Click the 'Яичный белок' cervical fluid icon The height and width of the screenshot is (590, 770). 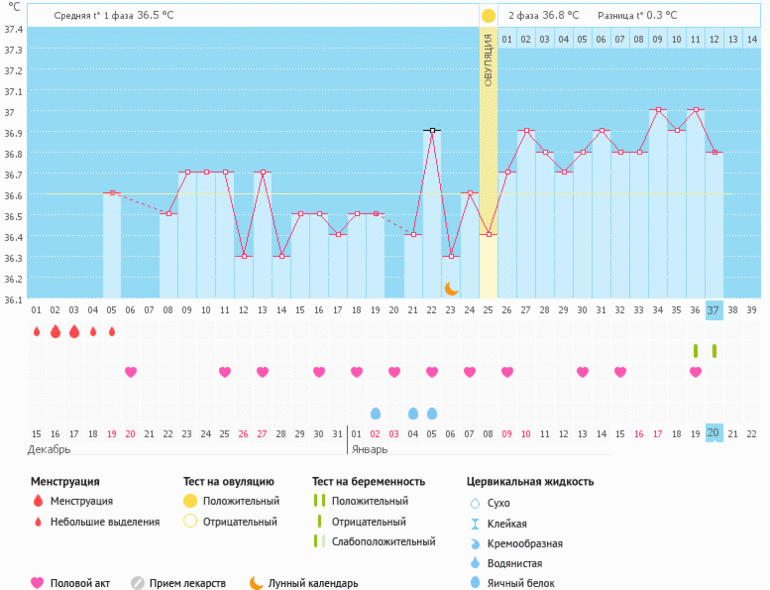(474, 583)
